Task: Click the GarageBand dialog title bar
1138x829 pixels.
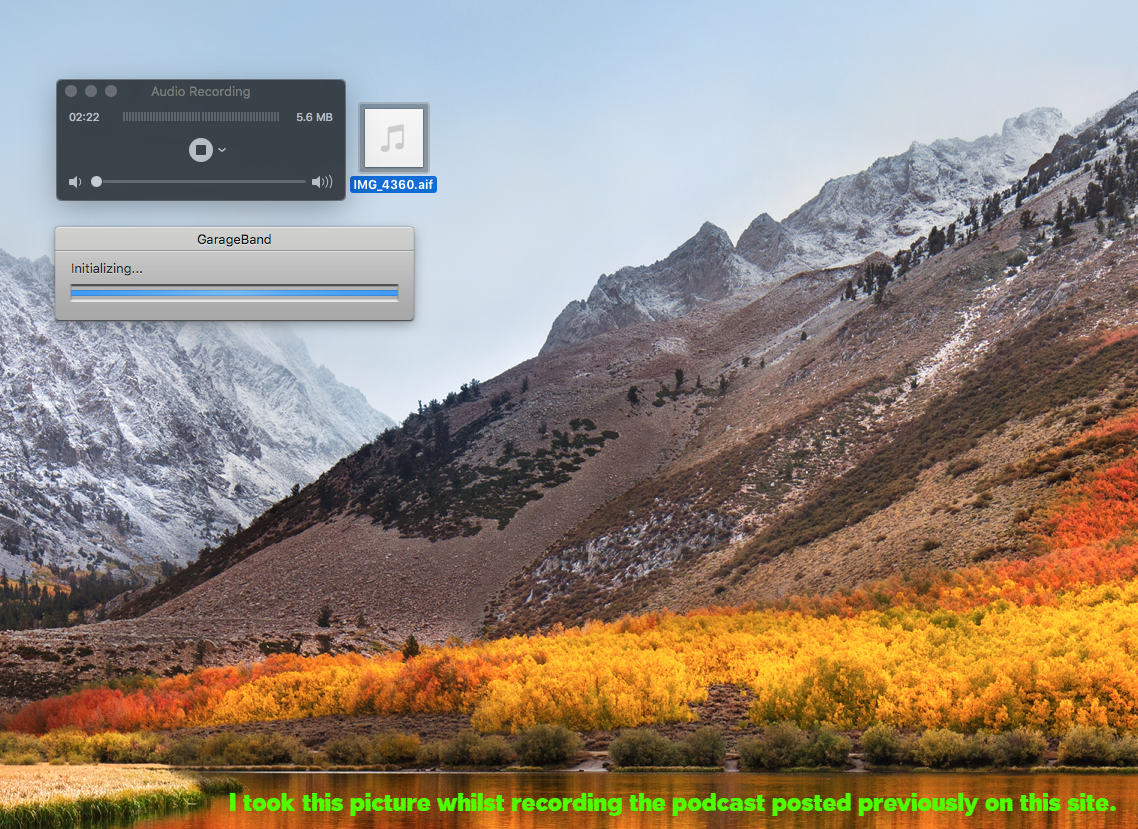Action: tap(234, 239)
